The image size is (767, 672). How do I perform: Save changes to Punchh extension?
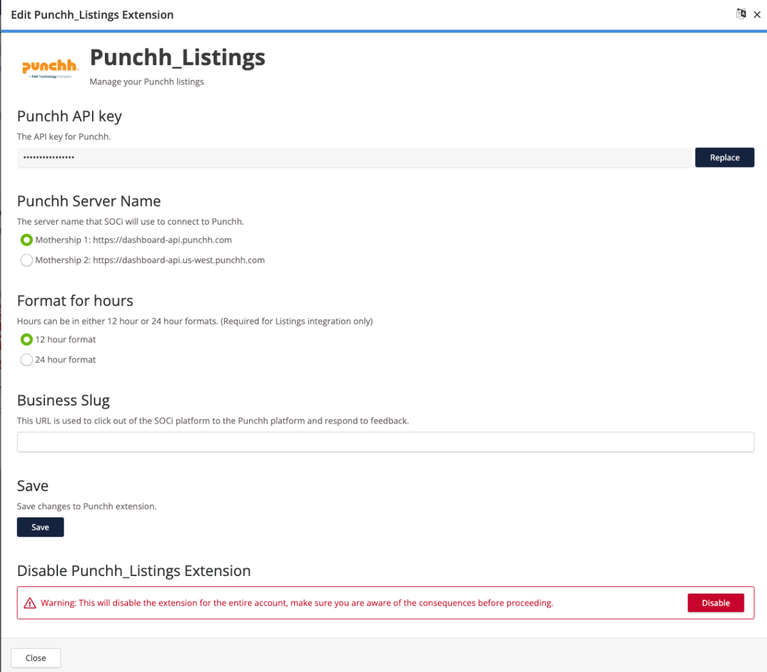coord(40,527)
